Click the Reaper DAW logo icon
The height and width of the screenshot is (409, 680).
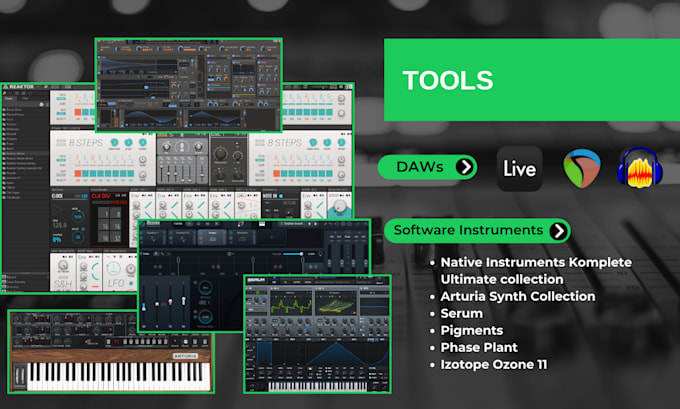582,168
